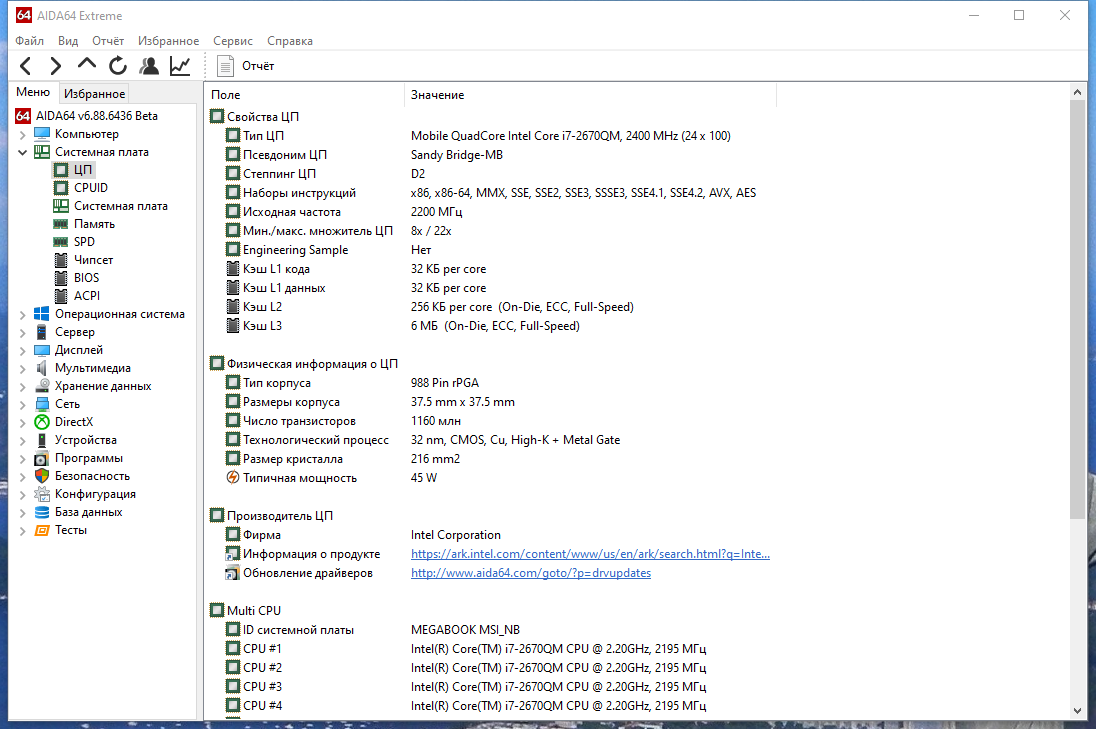
Task: Click the Отчёт report toolbar button
Action: [245, 66]
